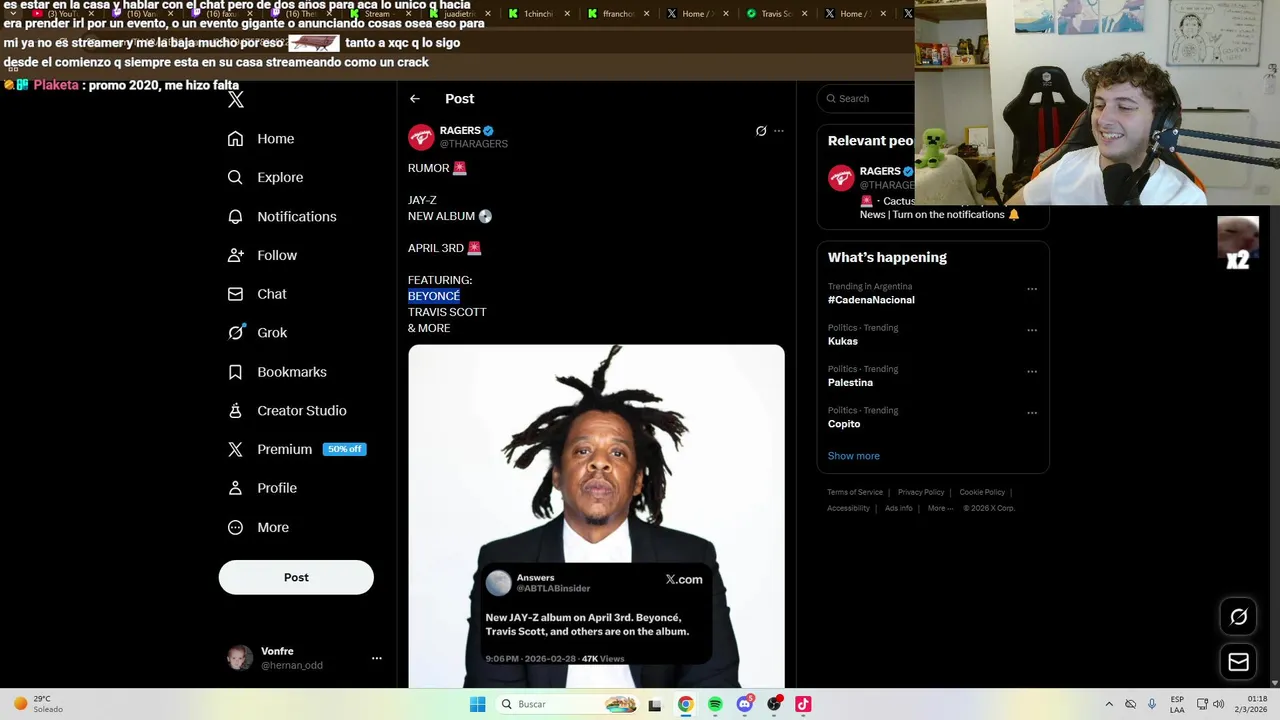
Task: Open the JAY-Z post image
Action: pyautogui.click(x=596, y=516)
